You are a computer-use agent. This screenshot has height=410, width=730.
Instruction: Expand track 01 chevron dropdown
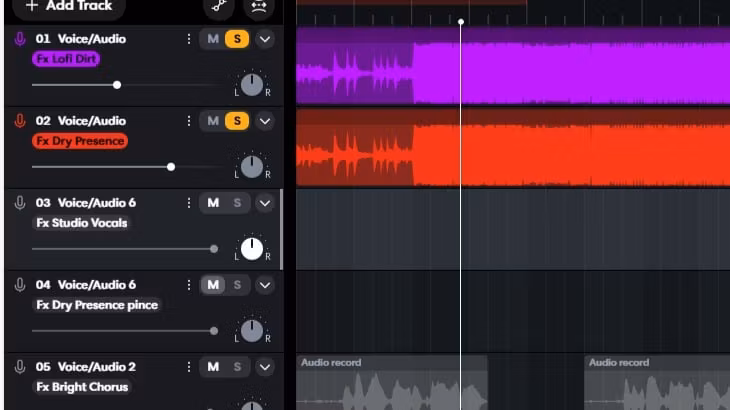point(265,39)
